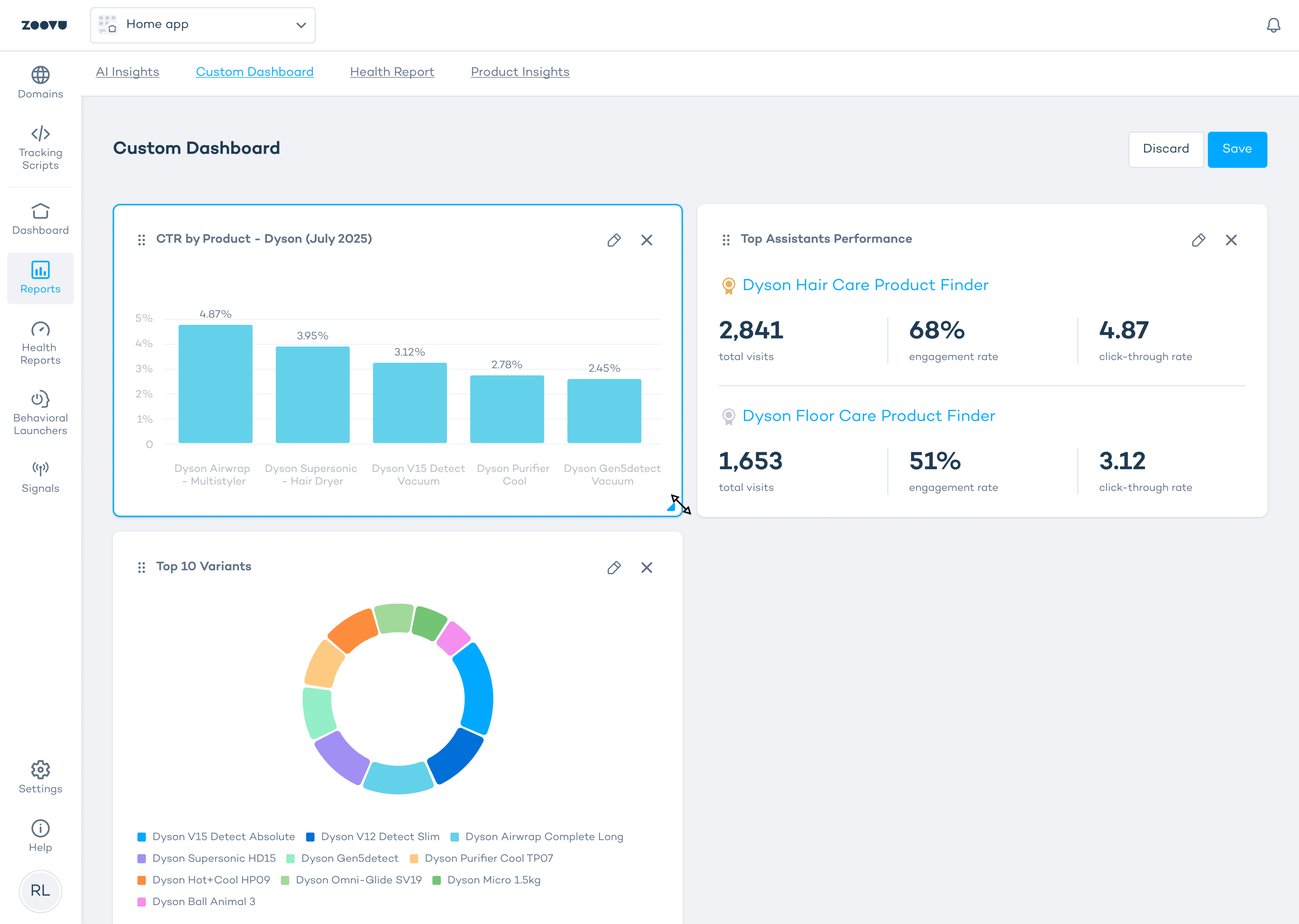Click the Save button
This screenshot has height=924, width=1299.
tap(1237, 149)
